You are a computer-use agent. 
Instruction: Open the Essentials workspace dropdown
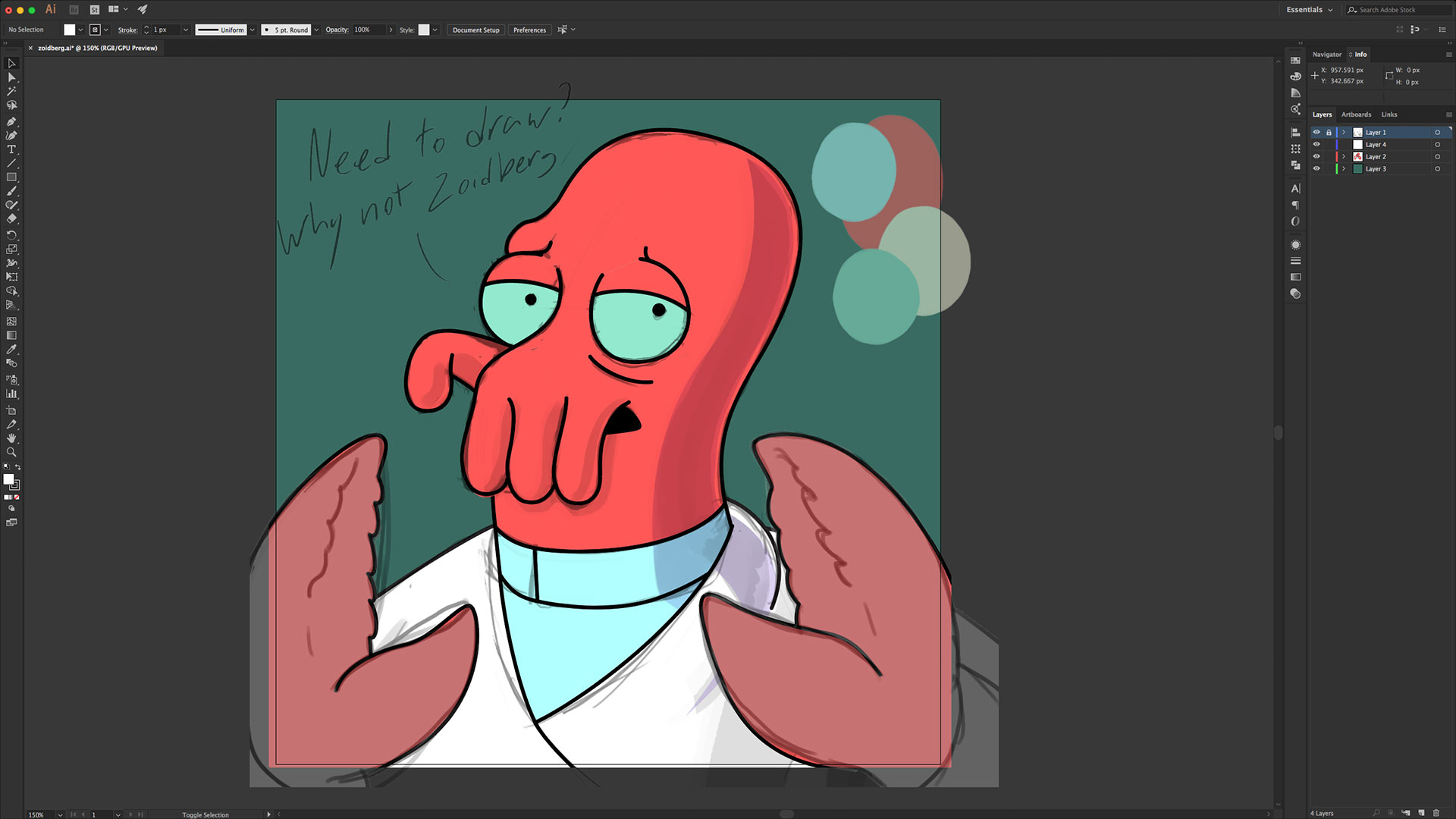(1310, 10)
